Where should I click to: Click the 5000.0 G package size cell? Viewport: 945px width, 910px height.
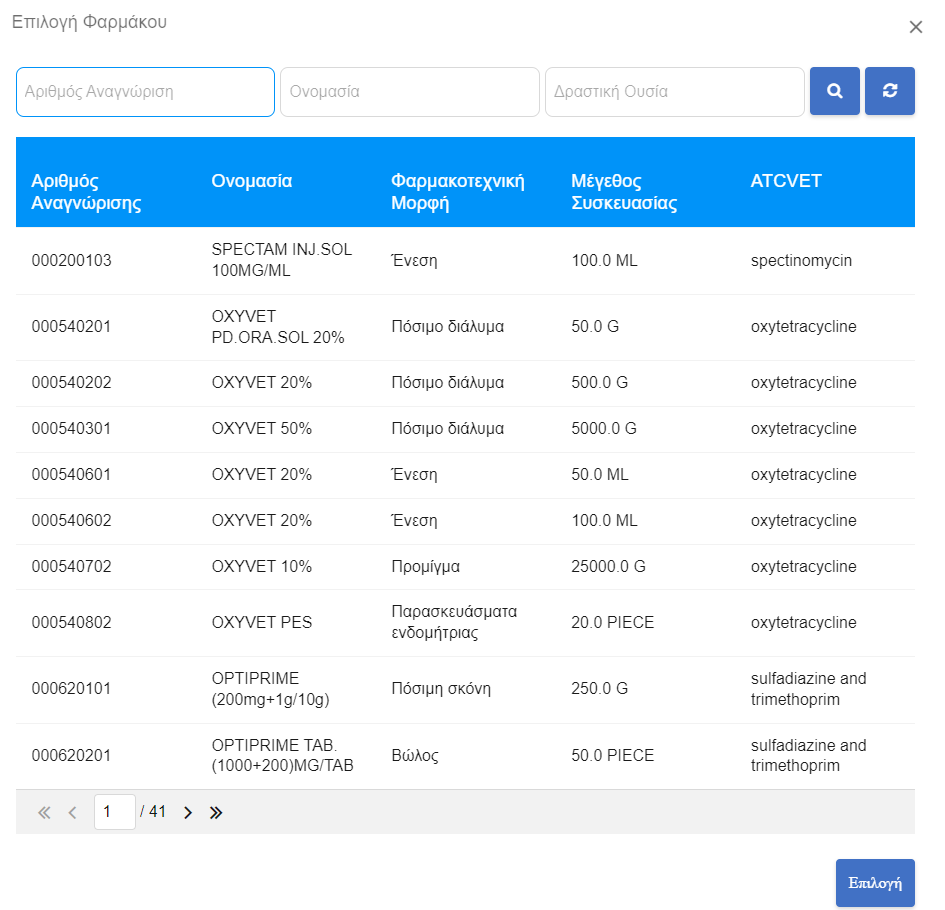pos(604,428)
